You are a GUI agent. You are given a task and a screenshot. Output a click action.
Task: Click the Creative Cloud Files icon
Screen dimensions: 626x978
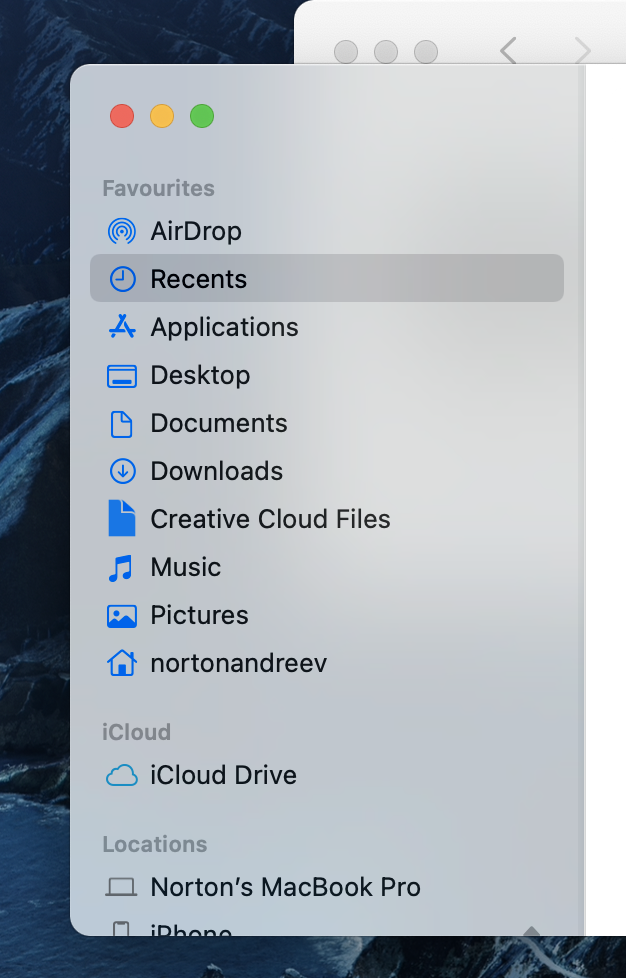[x=122, y=518]
